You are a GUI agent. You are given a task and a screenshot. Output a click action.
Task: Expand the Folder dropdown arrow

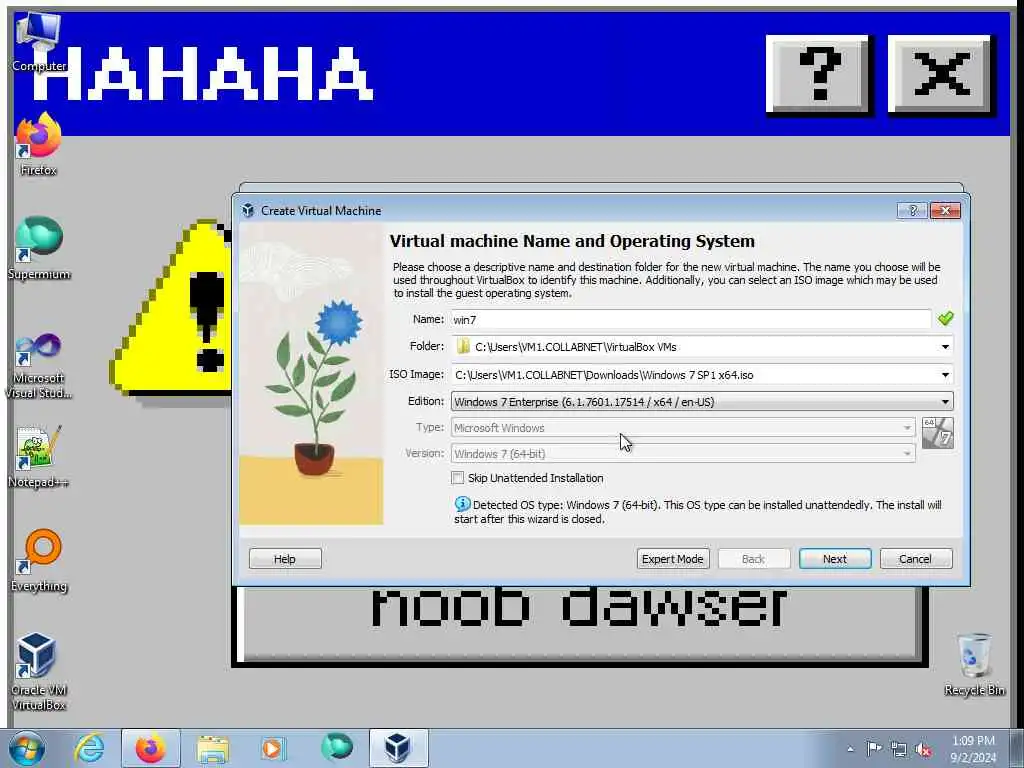tap(944, 347)
